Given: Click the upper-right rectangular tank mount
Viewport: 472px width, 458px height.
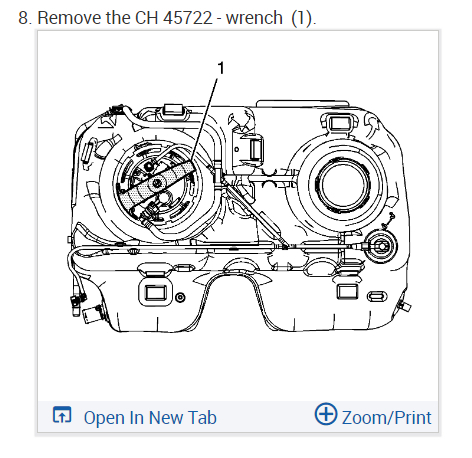Looking at the screenshot, I should 340,123.
